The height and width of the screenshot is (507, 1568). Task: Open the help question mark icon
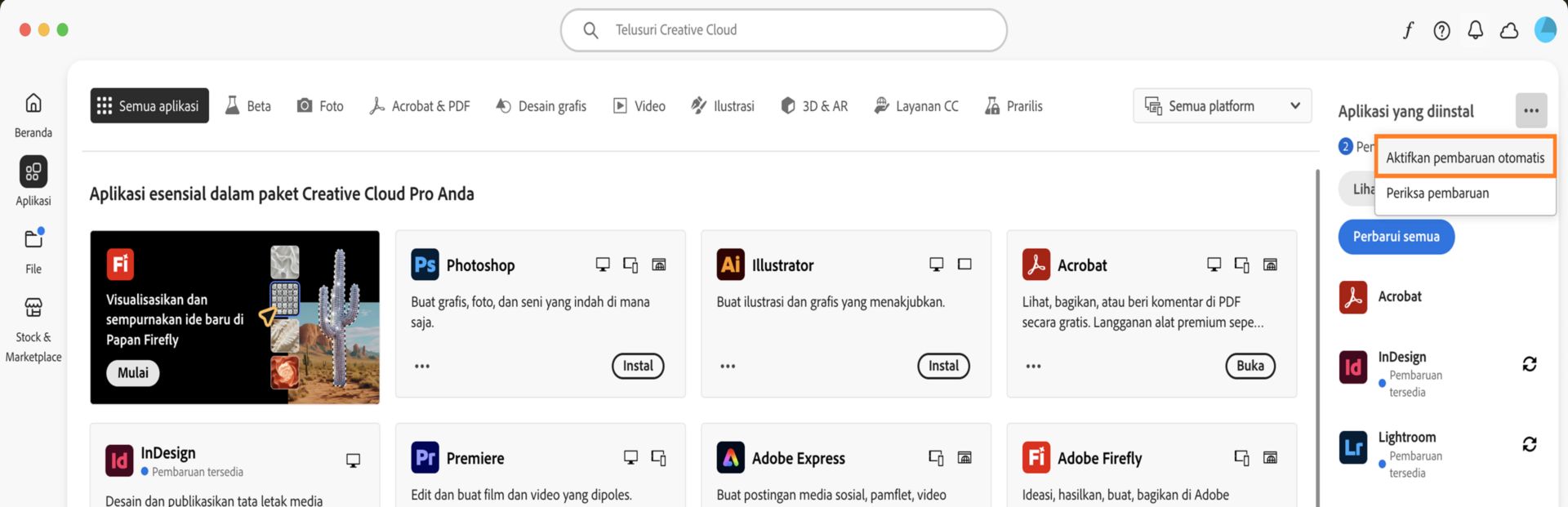click(x=1441, y=30)
